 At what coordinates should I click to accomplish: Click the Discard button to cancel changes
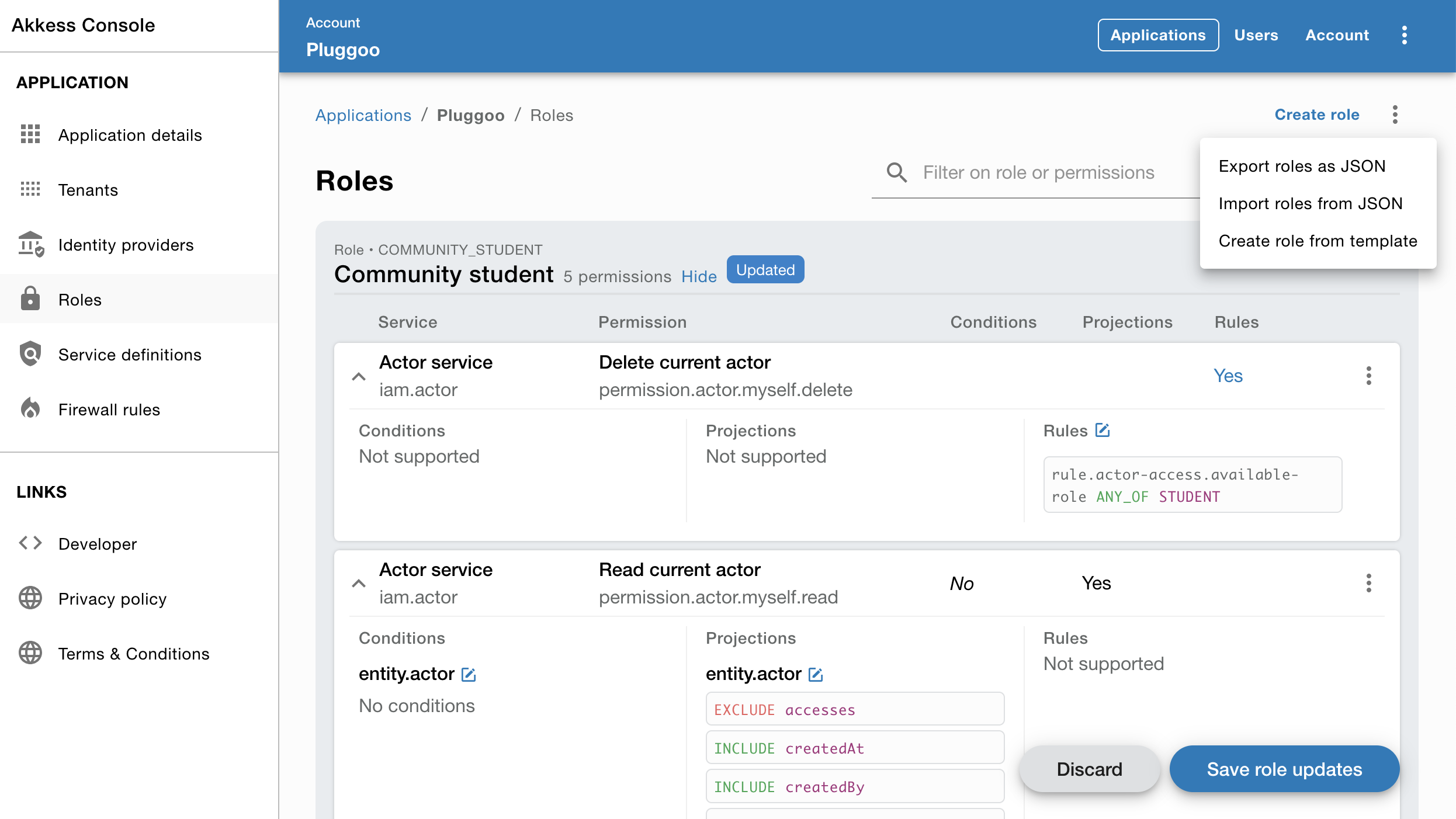coord(1089,769)
